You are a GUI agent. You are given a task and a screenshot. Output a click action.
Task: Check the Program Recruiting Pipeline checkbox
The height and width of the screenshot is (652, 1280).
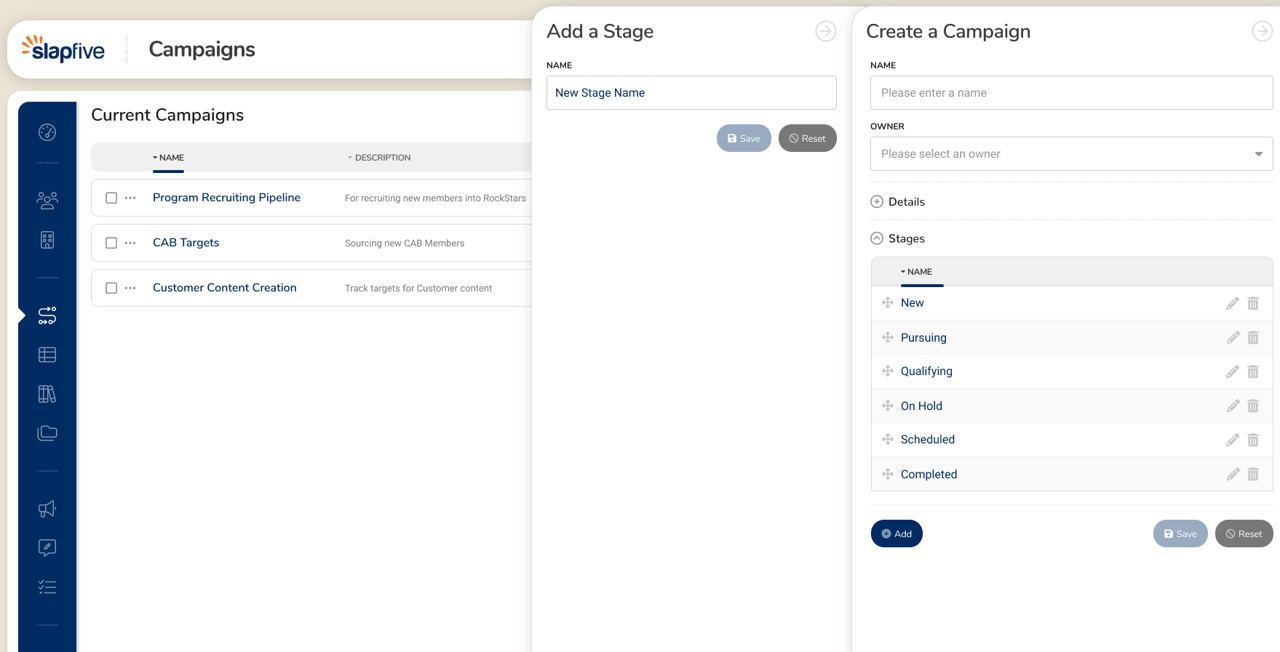pos(111,198)
